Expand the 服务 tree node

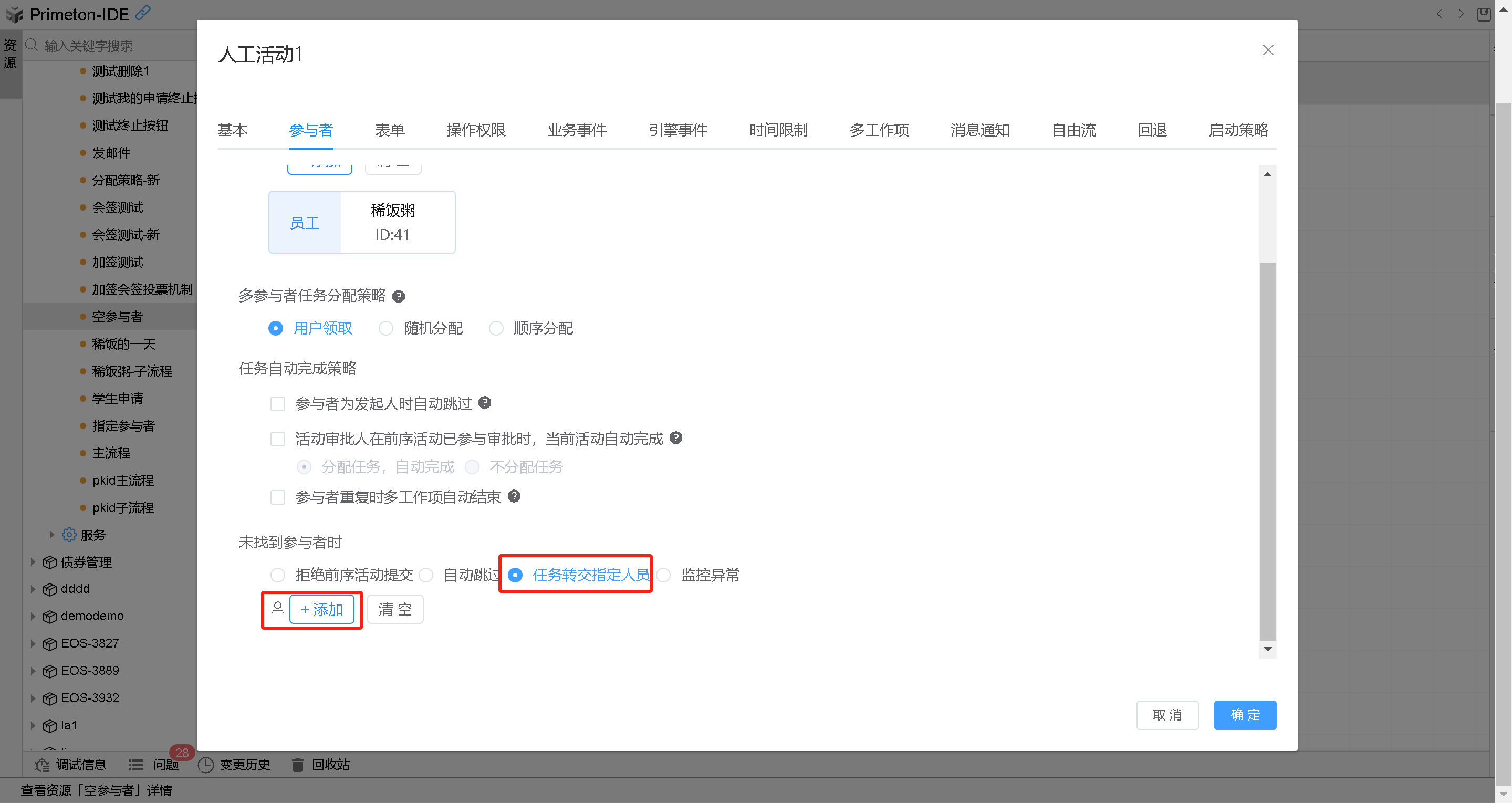coord(51,534)
